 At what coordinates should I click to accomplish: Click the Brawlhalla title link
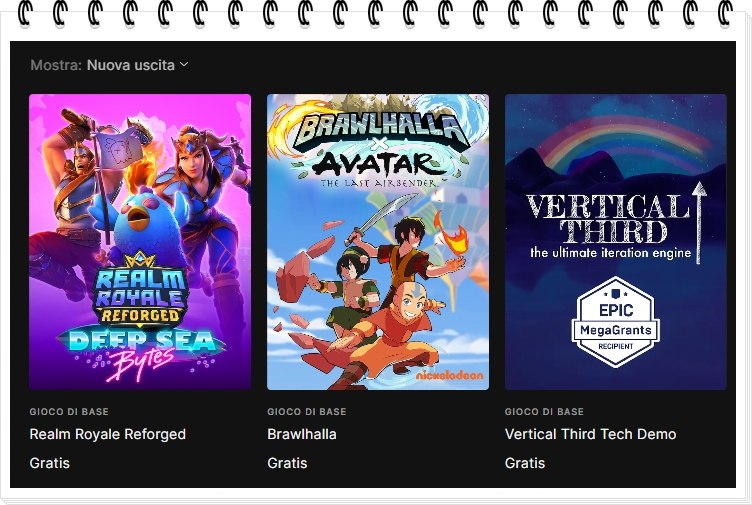(x=302, y=434)
